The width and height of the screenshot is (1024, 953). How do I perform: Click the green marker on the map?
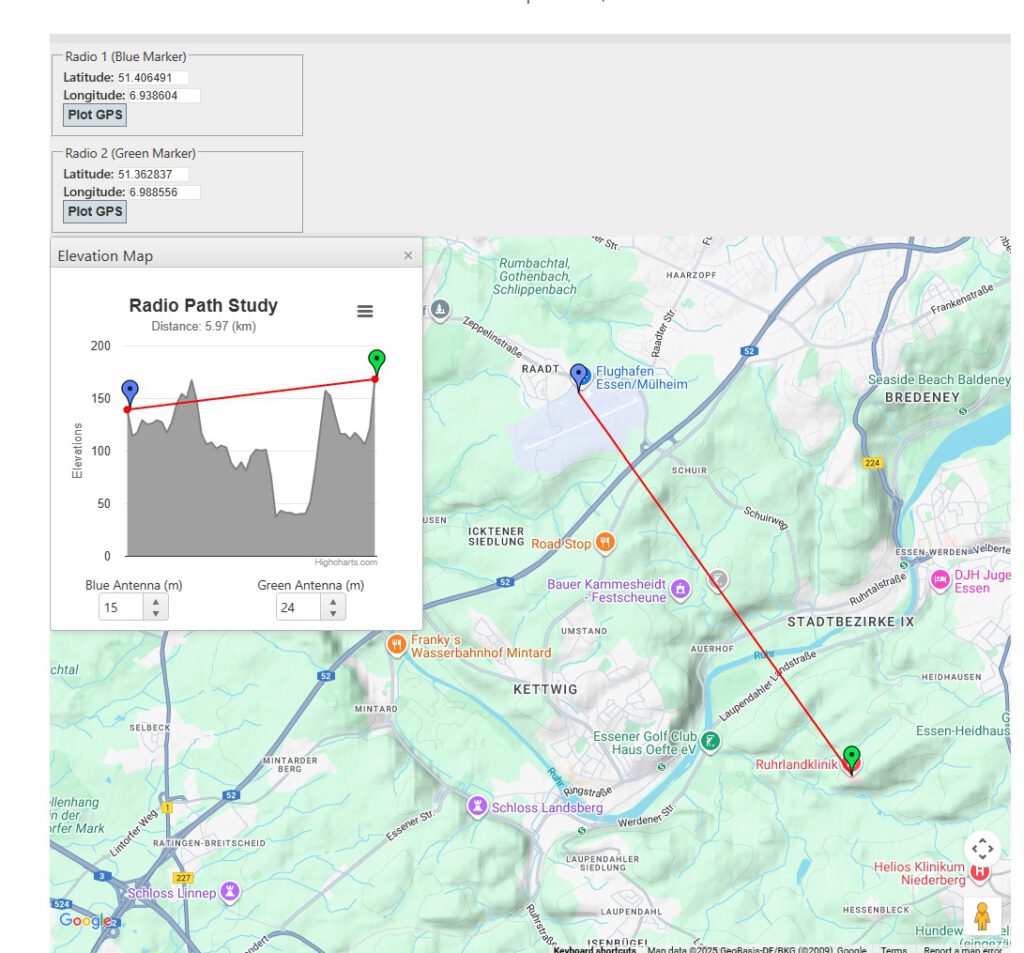851,756
